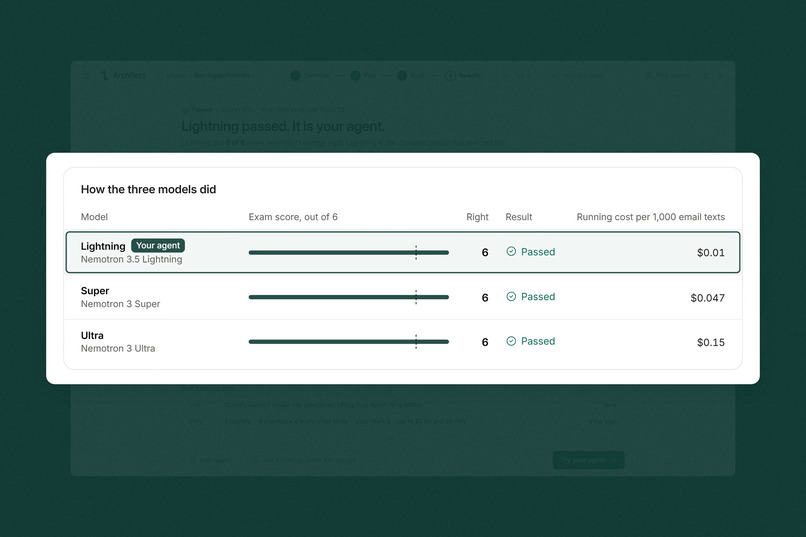Click the Passed checkmark icon in Super row
The image size is (806, 537).
pyautogui.click(x=511, y=297)
